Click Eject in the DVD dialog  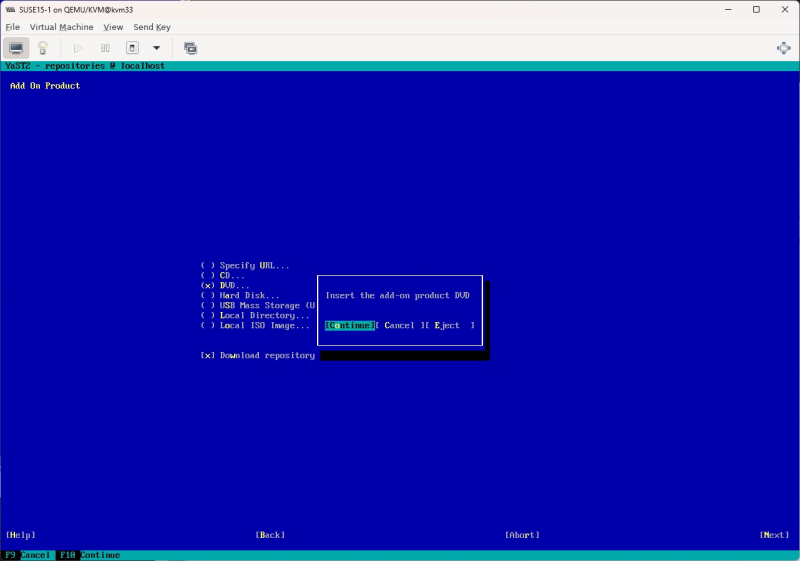tap(449, 325)
